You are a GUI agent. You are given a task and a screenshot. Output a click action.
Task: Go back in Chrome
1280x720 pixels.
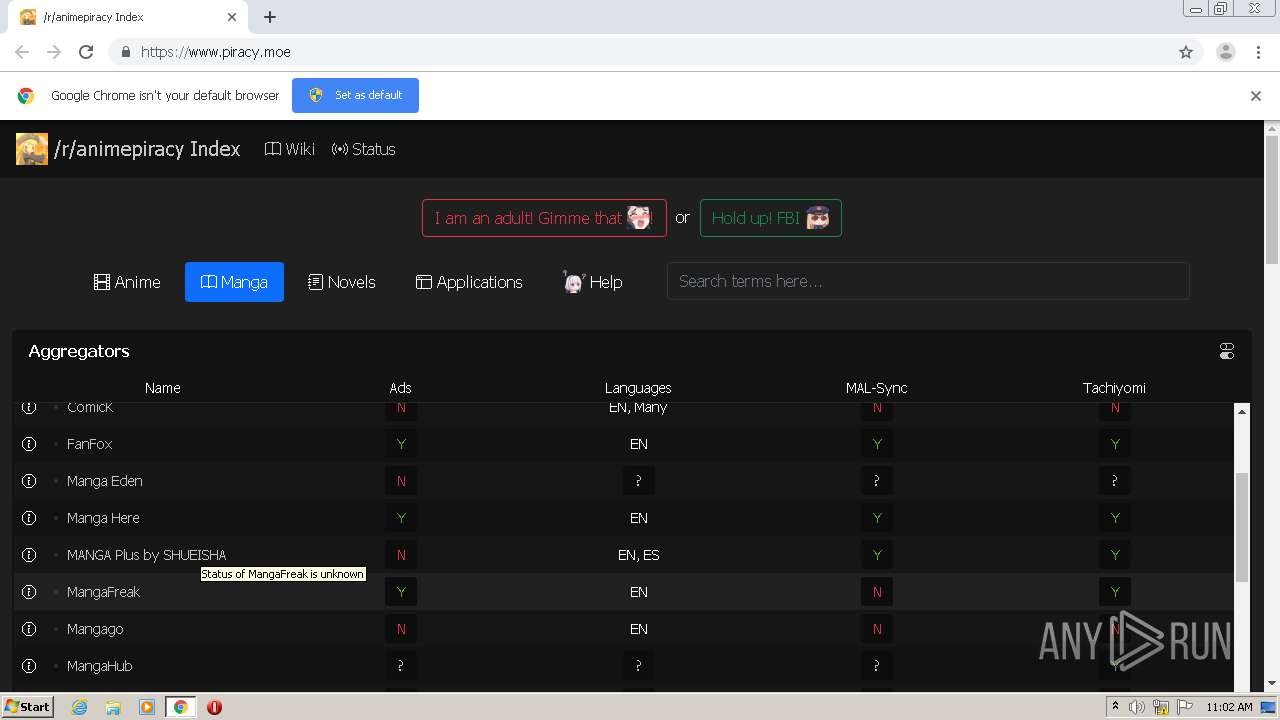[22, 52]
